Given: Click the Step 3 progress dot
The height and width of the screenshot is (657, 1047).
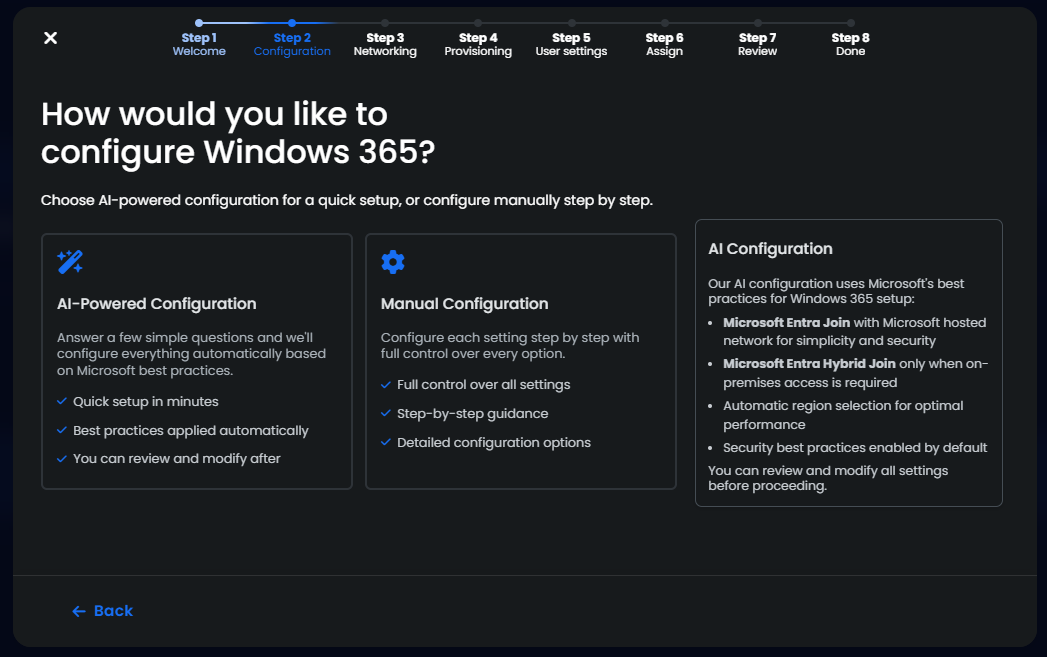Looking at the screenshot, I should pyautogui.click(x=385, y=23).
